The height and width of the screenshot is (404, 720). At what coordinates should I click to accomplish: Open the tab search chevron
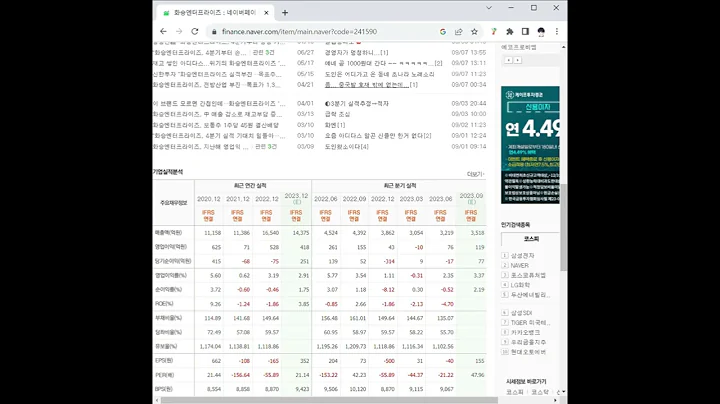(489, 8)
